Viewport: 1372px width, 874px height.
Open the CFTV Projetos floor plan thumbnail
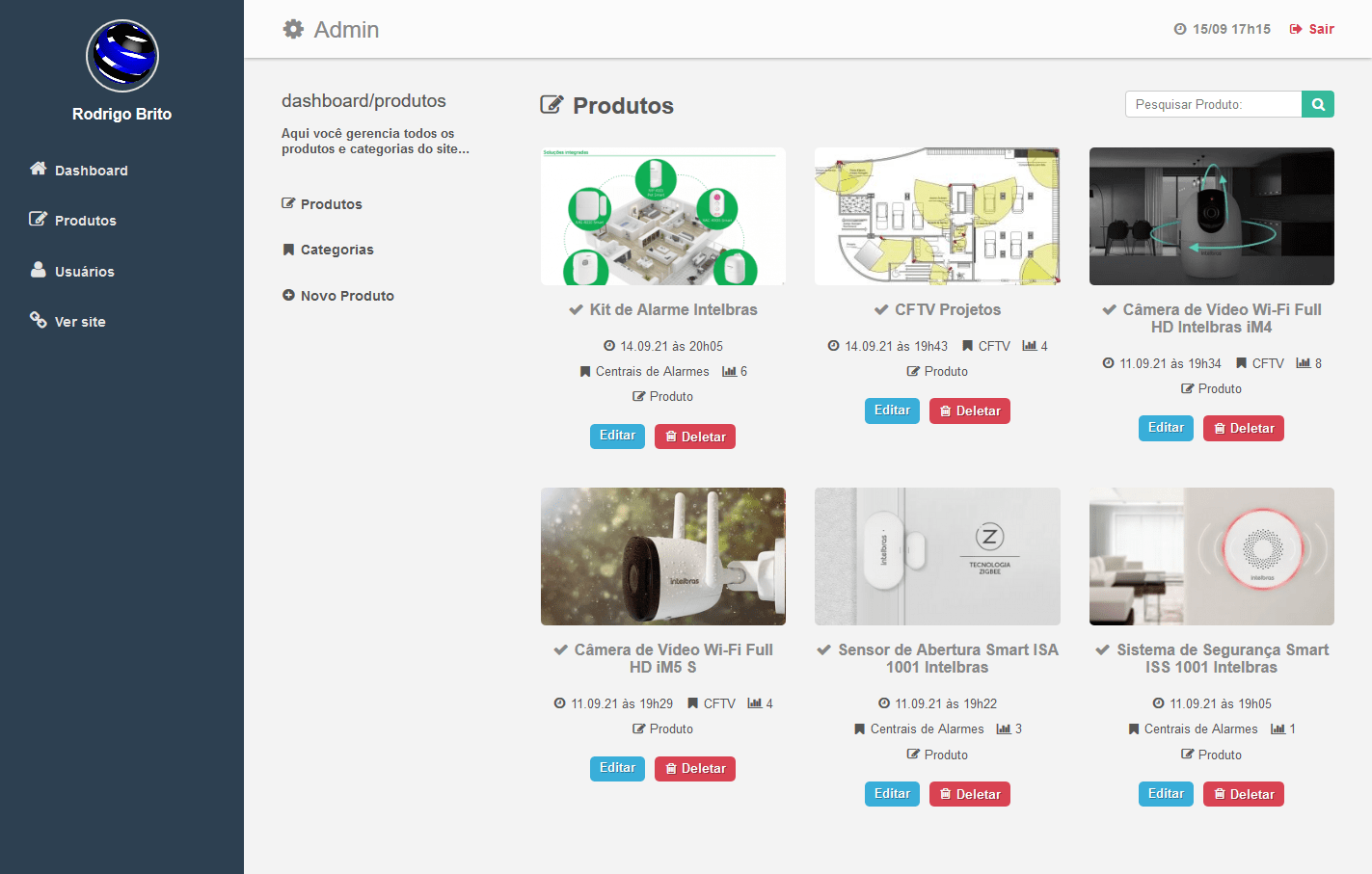pyautogui.click(x=937, y=216)
